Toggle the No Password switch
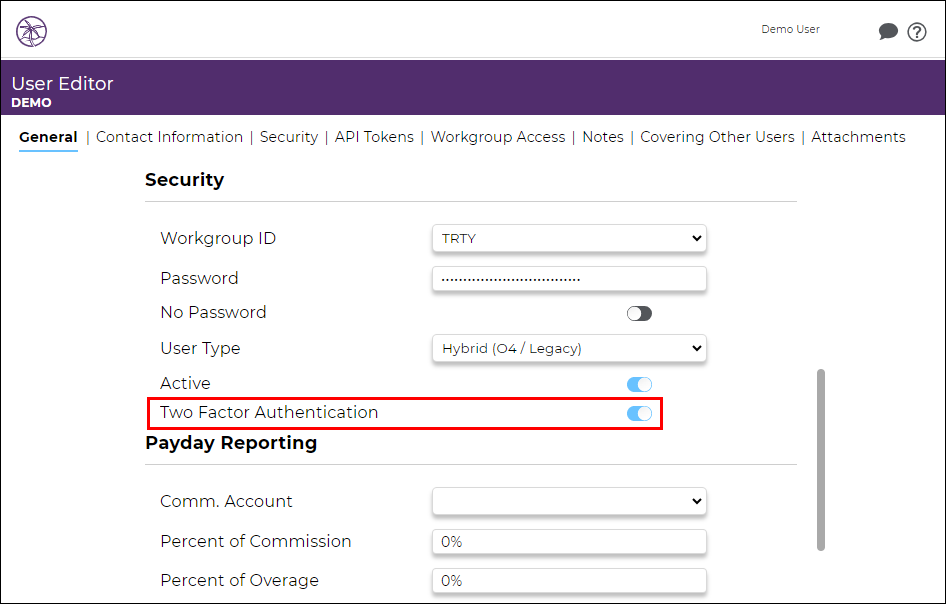This screenshot has width=946, height=604. click(x=640, y=313)
